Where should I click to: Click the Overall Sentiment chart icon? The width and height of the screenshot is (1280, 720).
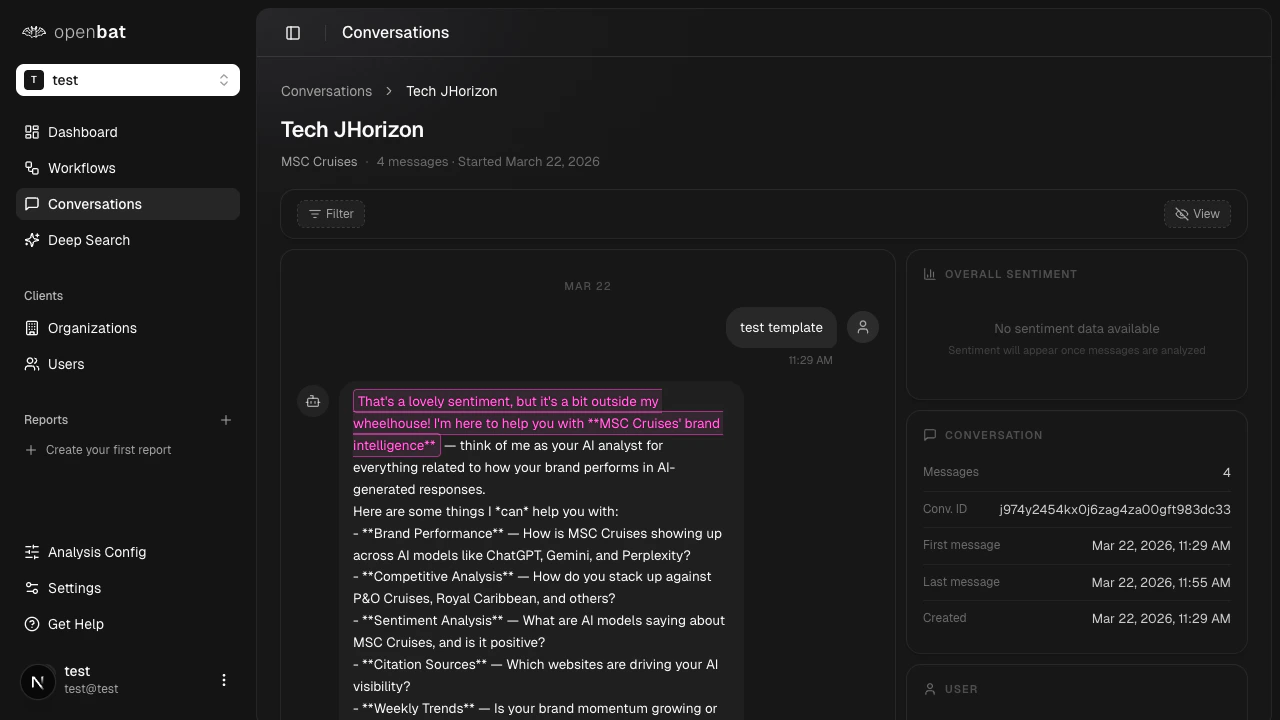point(930,274)
